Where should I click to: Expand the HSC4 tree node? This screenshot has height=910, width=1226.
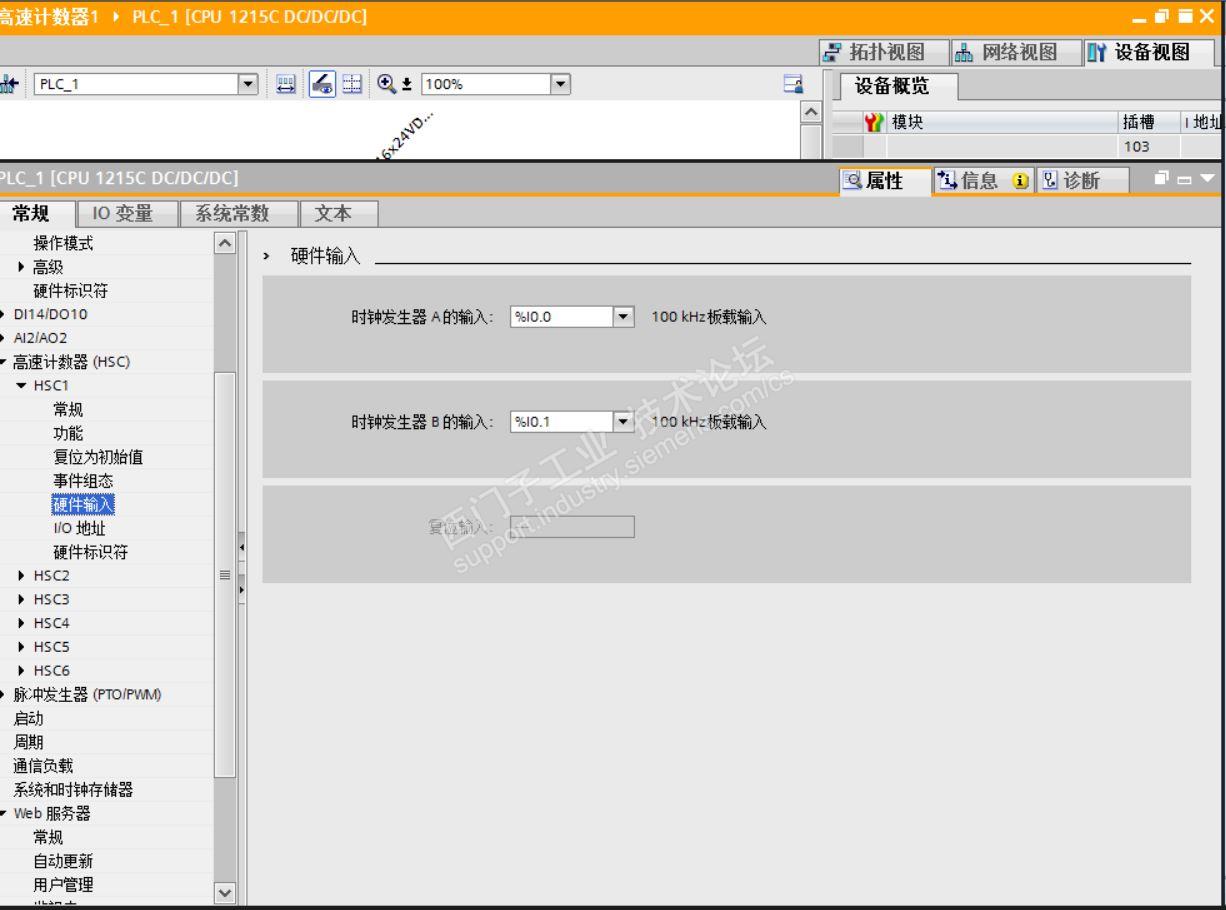point(22,623)
